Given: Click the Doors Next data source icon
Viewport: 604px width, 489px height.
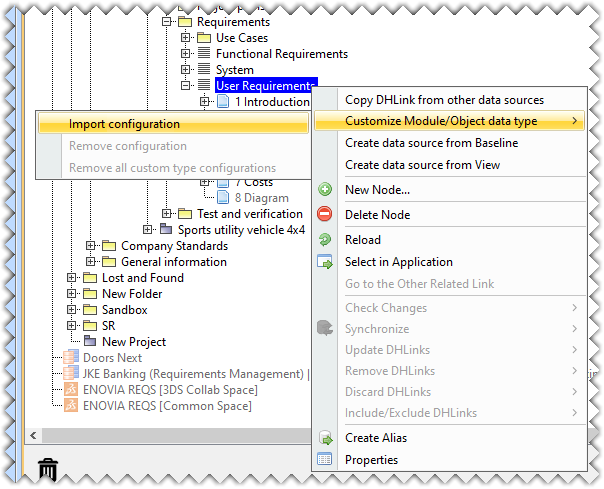Looking at the screenshot, I should (71, 357).
